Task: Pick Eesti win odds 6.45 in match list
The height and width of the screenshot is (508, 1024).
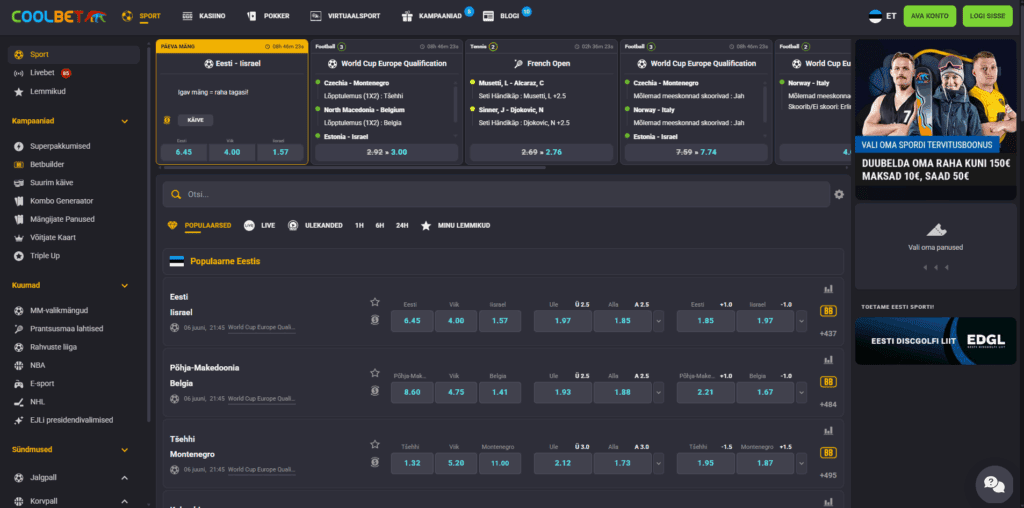Action: [412, 321]
